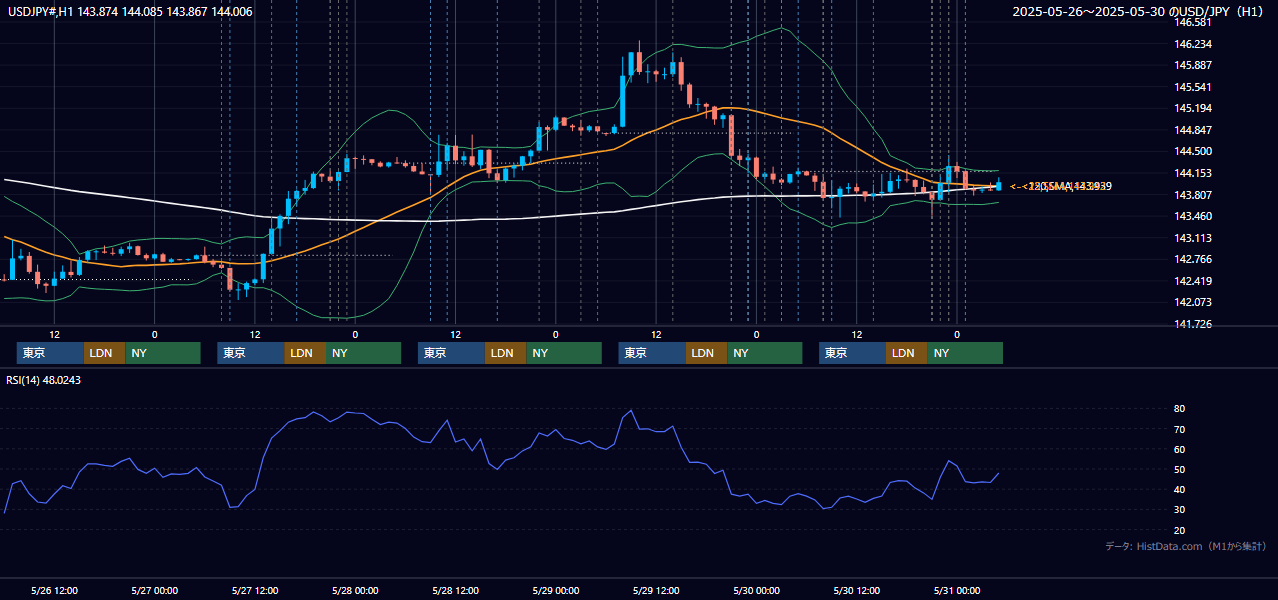Select the 146.234 price axis label
The width and height of the screenshot is (1278, 600).
coord(1193,44)
